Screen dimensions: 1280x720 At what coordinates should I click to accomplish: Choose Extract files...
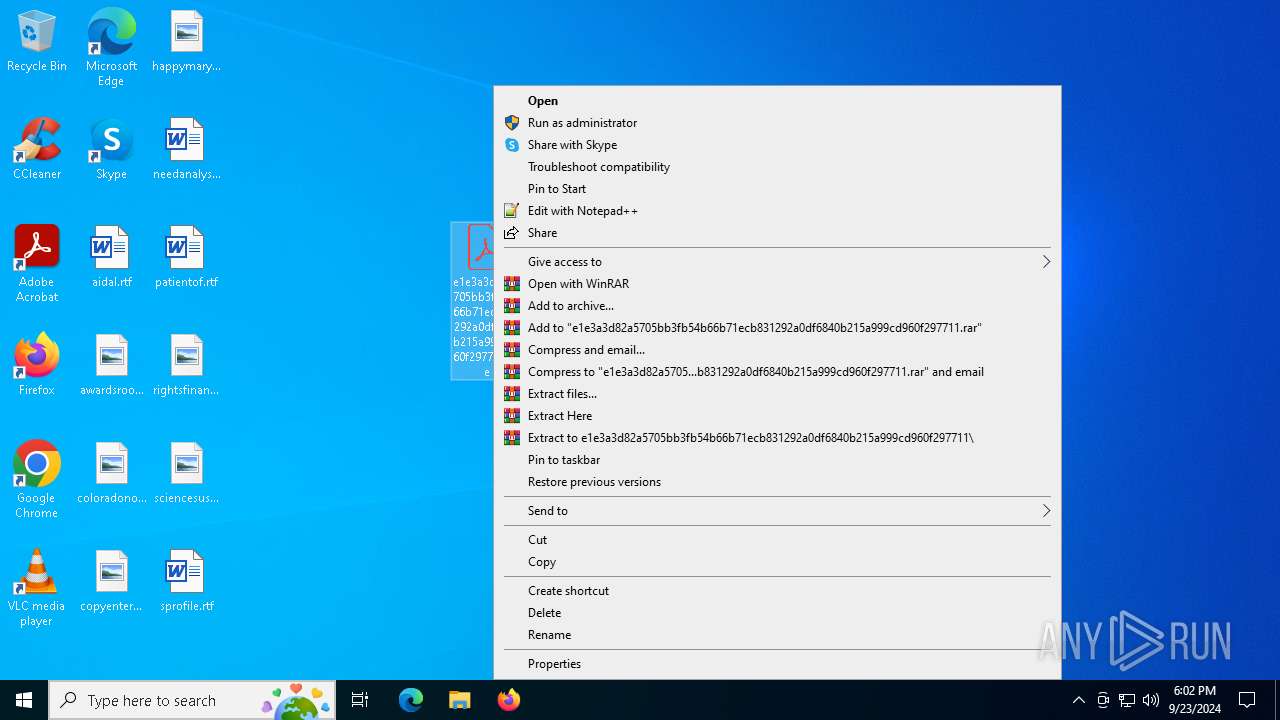[x=777, y=394]
